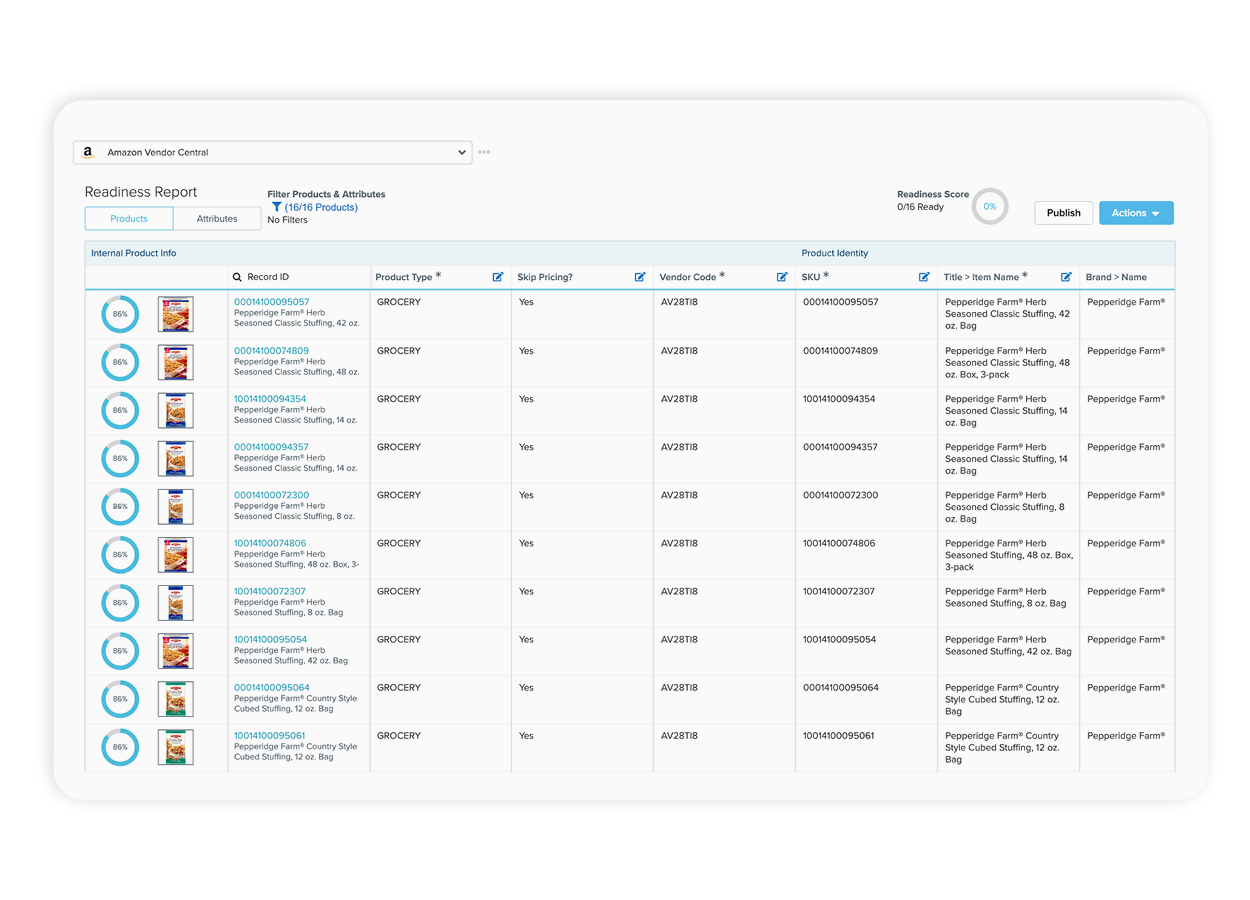Open record 00014100095064
The height and width of the screenshot is (900, 1250).
(x=272, y=688)
